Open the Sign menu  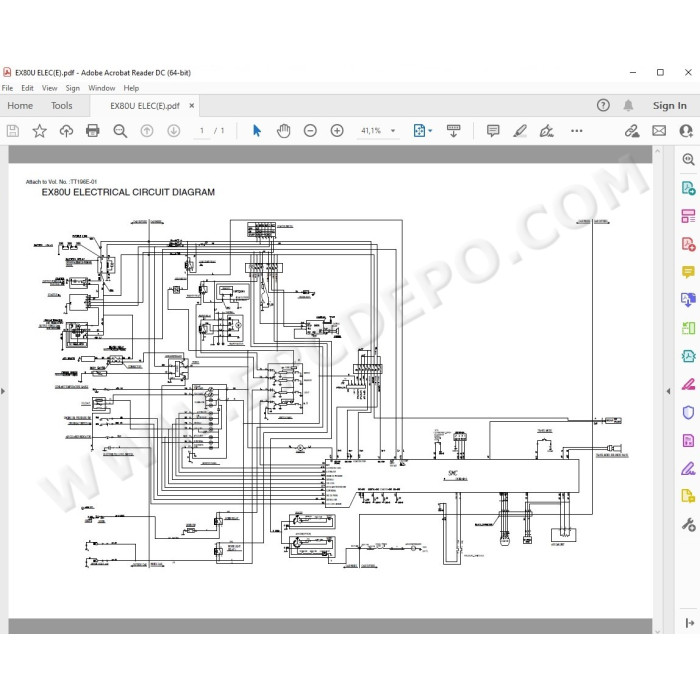click(x=73, y=88)
